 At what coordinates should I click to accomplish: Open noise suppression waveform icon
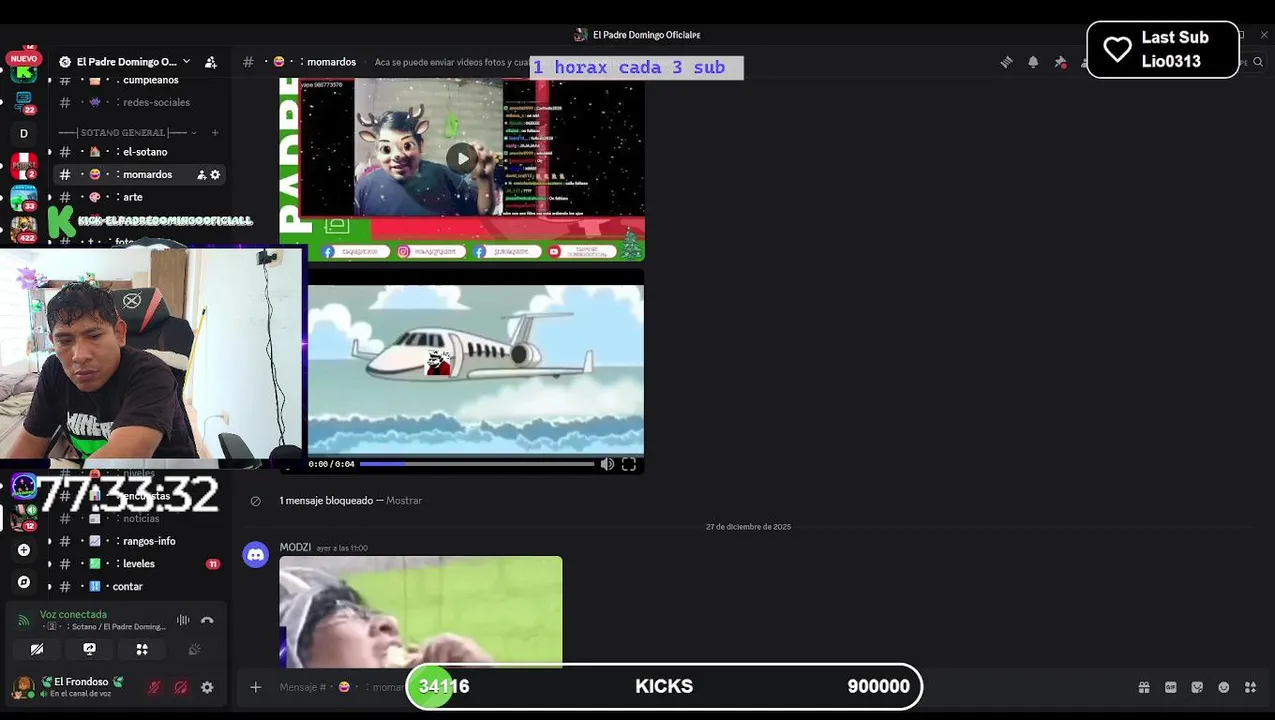[183, 620]
